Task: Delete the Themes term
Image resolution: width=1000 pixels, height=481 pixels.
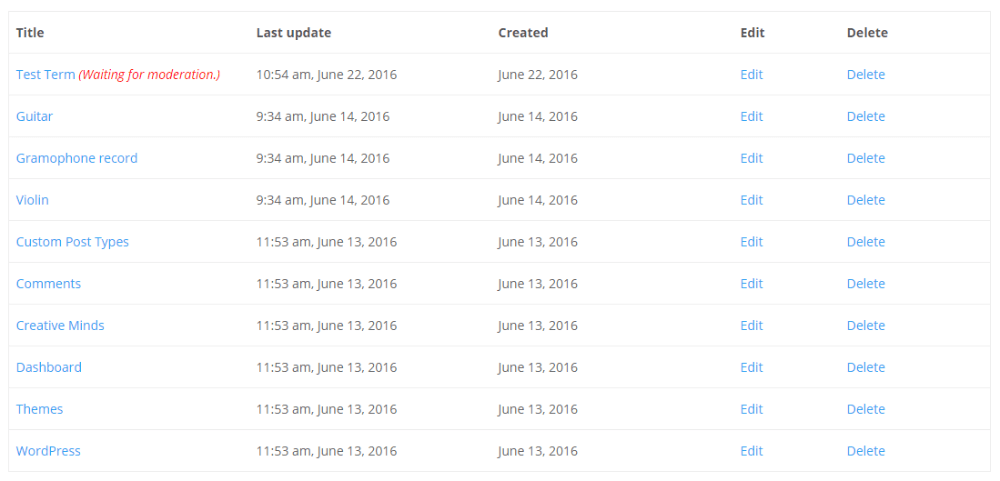Action: click(865, 410)
